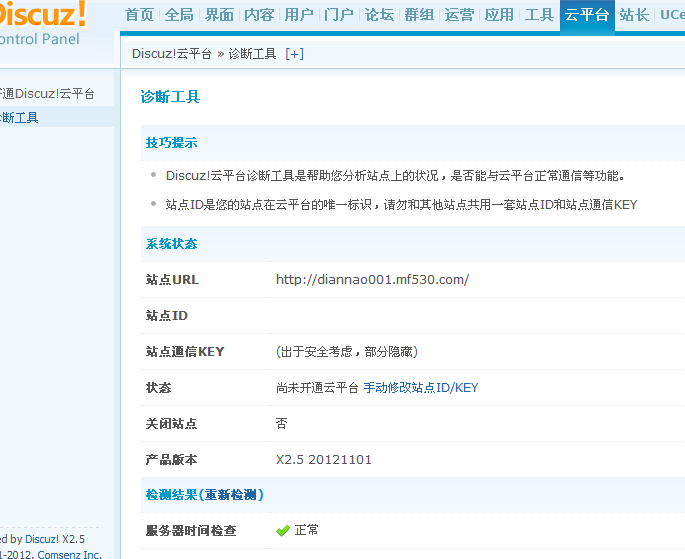This screenshot has height=559, width=685.
Task: Click the [+] add-to-favorites link
Action: pos(294,54)
